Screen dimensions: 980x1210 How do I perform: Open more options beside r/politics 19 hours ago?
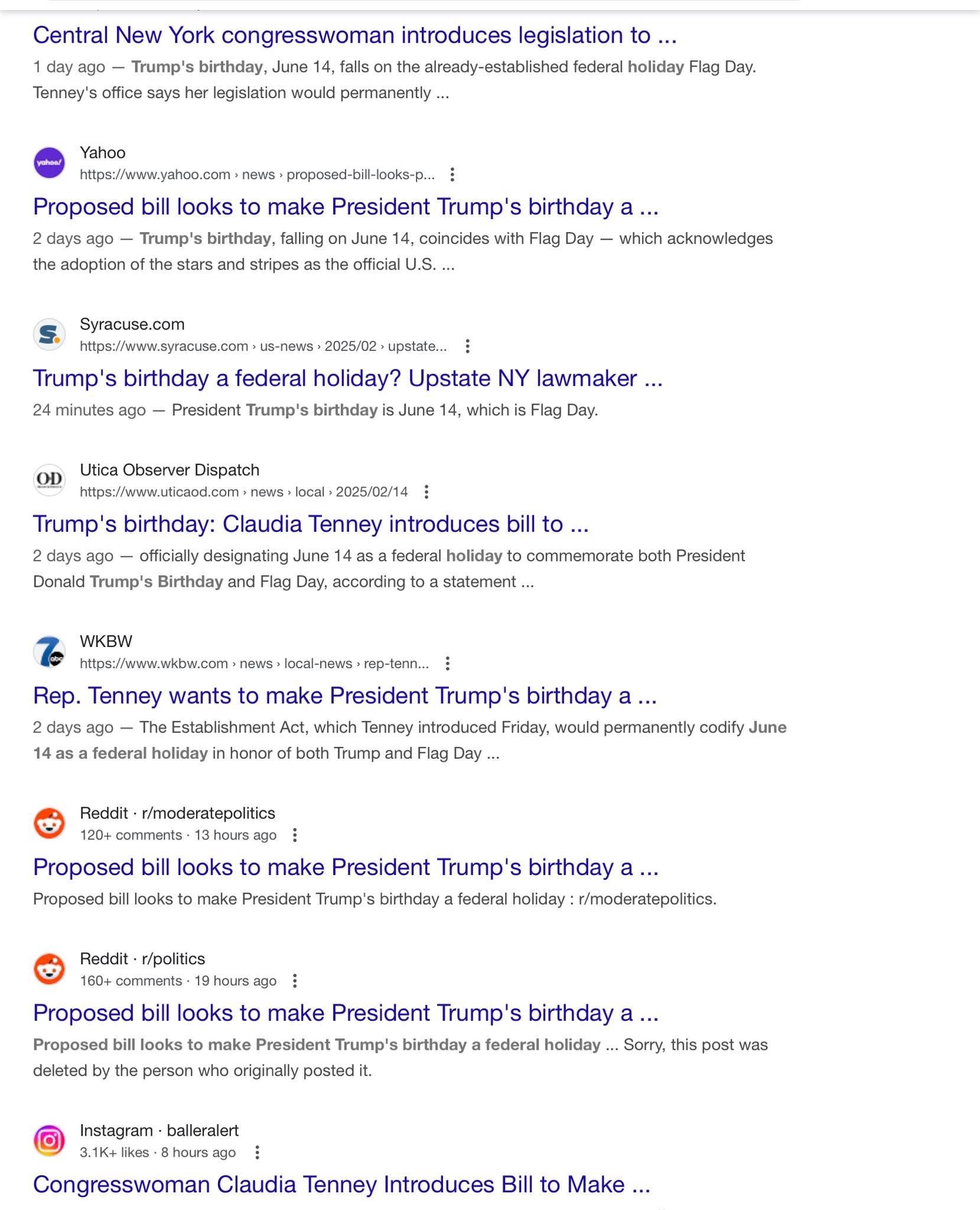[295, 981]
